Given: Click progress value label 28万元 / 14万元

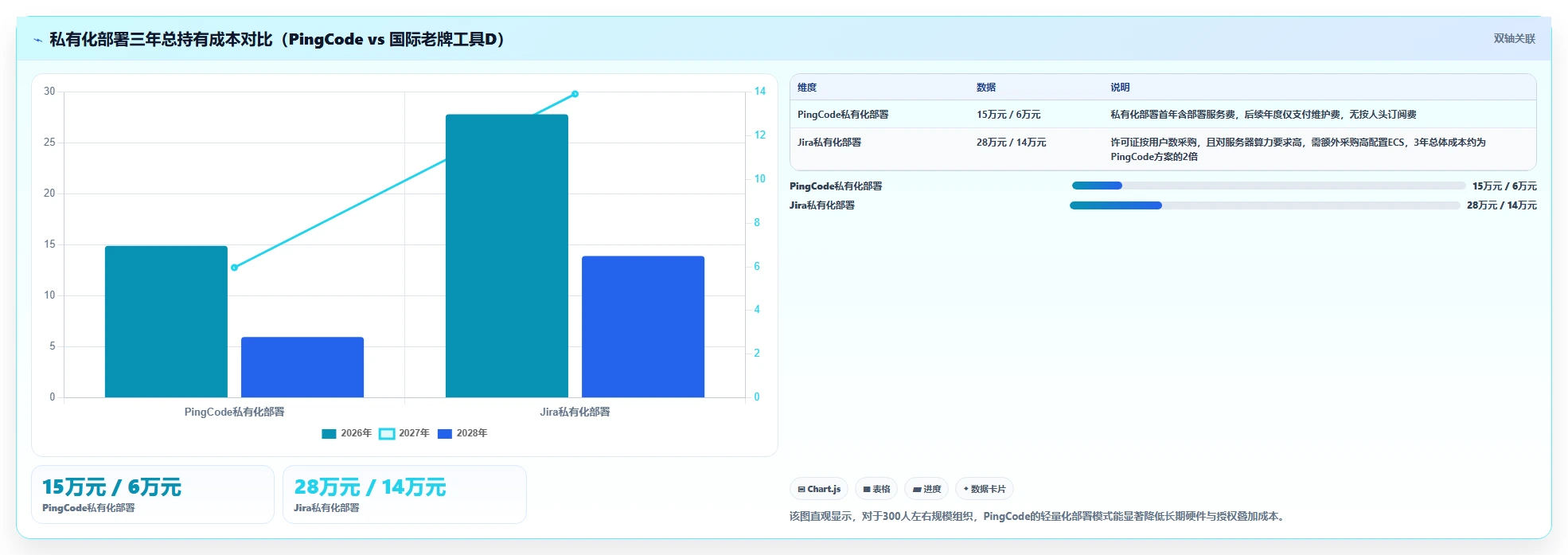Looking at the screenshot, I should (x=1502, y=205).
